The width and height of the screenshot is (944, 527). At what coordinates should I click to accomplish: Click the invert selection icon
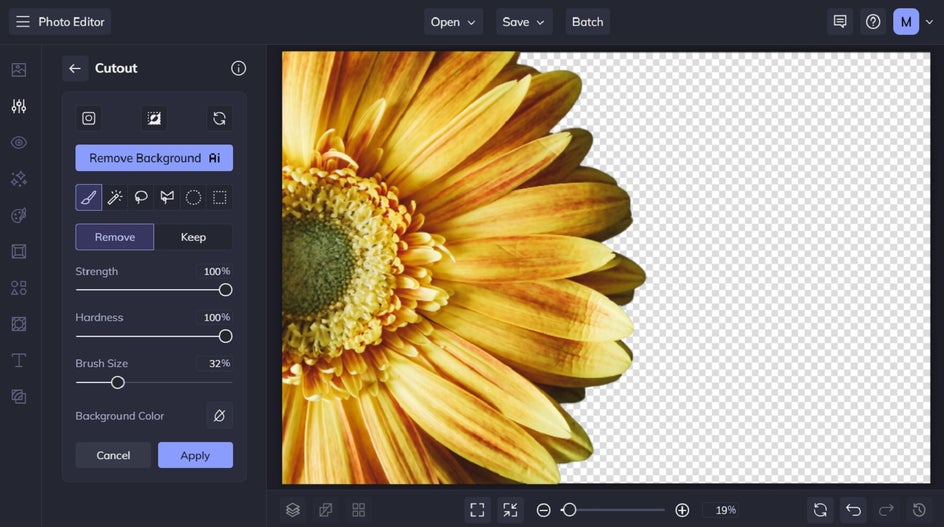[154, 118]
